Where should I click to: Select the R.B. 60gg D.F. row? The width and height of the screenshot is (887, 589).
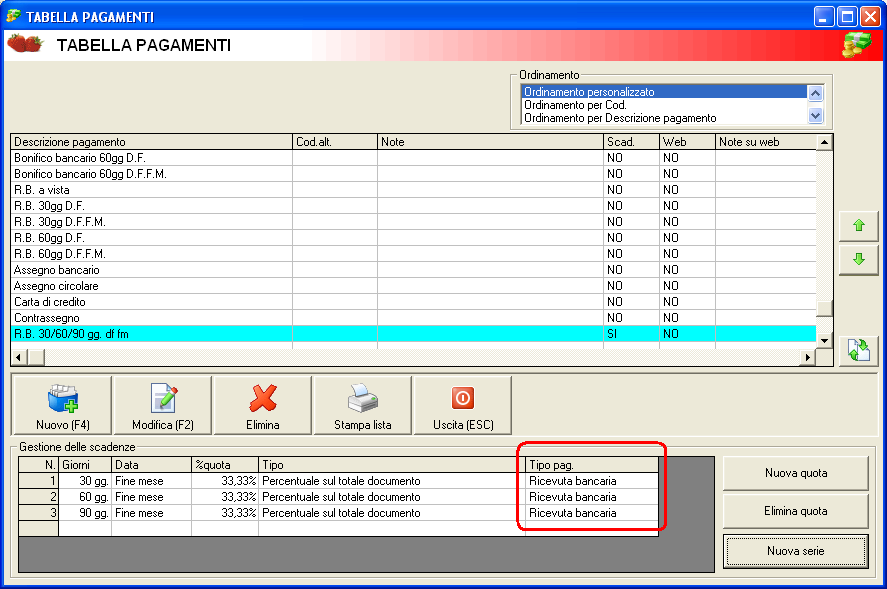pyautogui.click(x=413, y=238)
